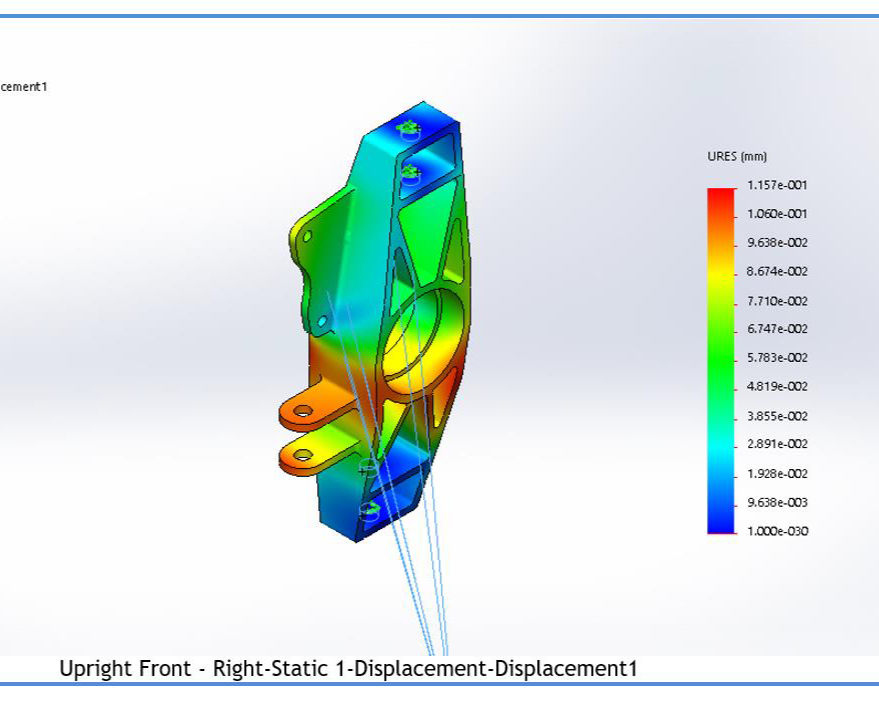879x703 pixels.
Task: Pick the upper small hole on left flange
Action: pos(307,237)
